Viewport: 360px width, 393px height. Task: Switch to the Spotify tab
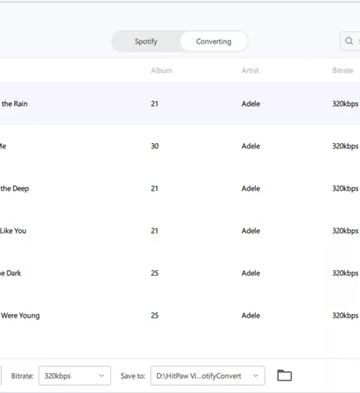[x=146, y=41]
